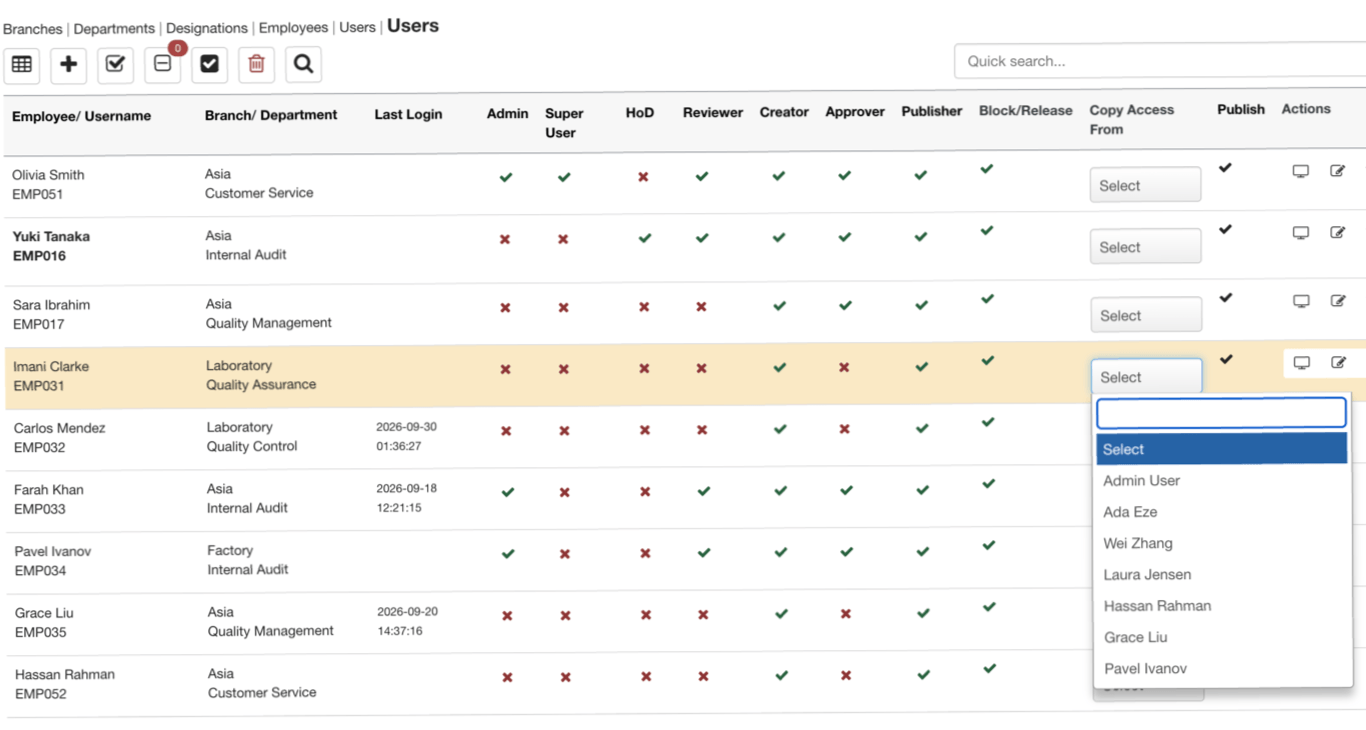Toggle Approver cross for Carlos Mendez
Screen dimensions: 1366x730
(x=845, y=430)
